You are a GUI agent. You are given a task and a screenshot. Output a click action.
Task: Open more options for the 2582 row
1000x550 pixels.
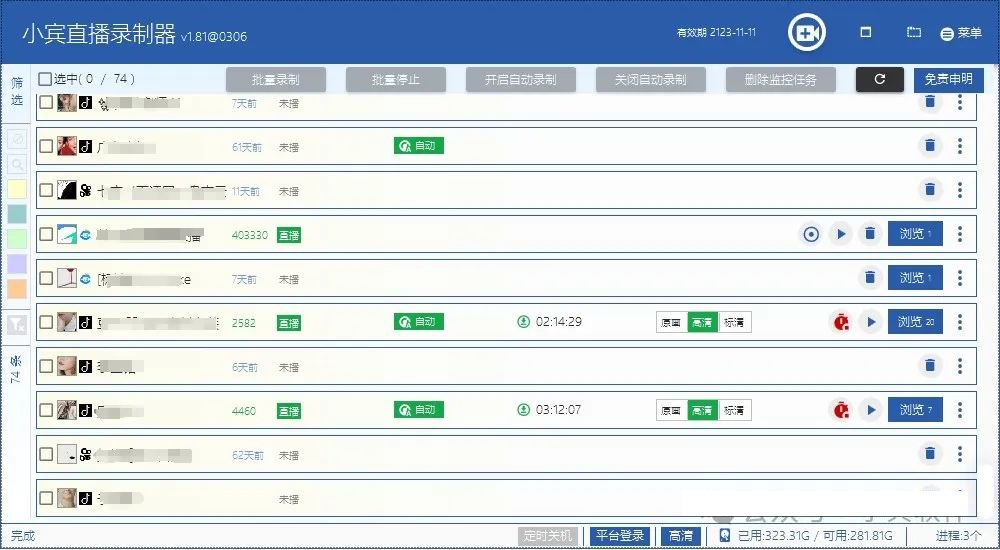pyautogui.click(x=960, y=322)
